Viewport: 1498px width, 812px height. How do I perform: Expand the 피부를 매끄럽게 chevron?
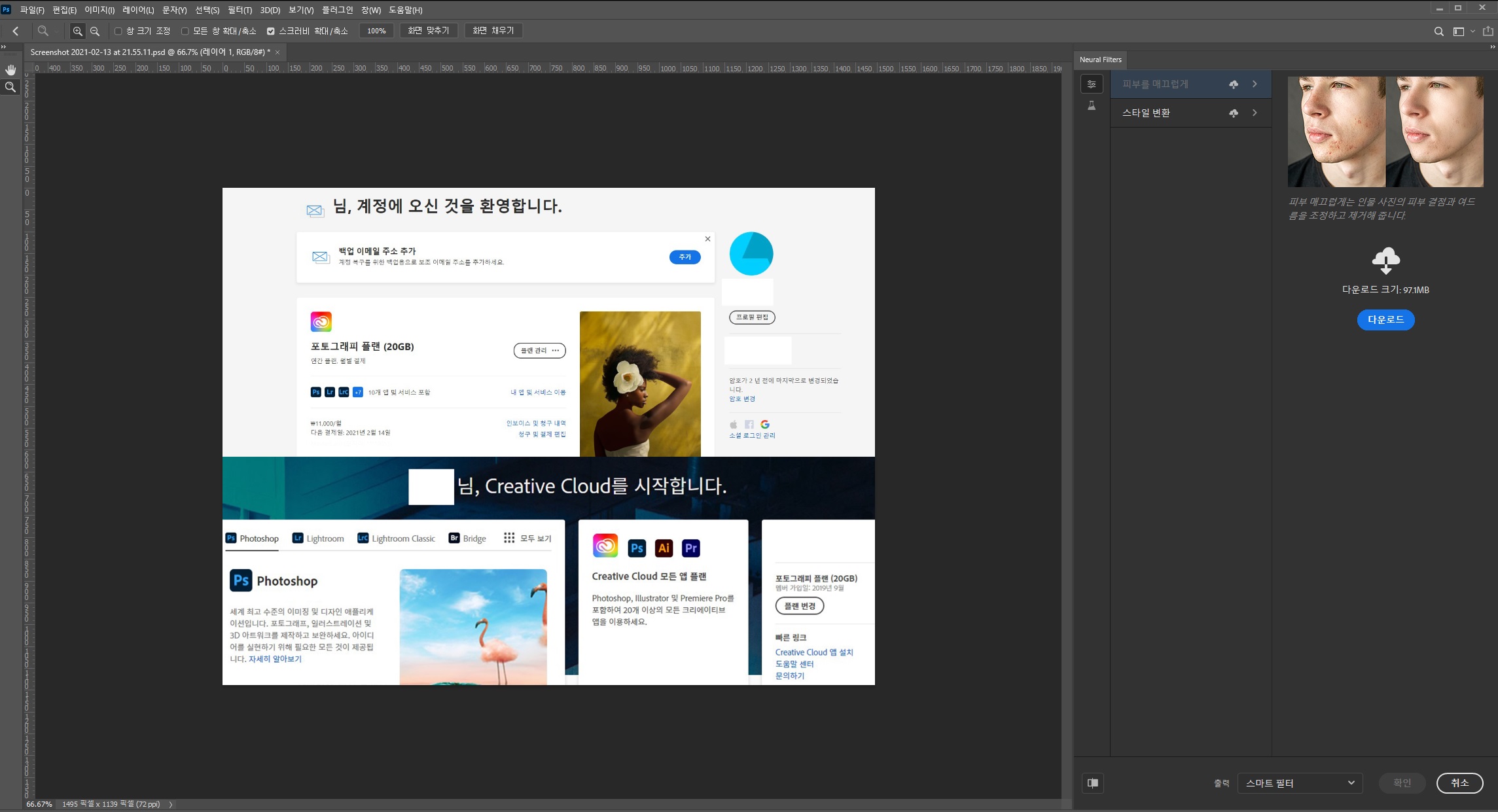(1255, 84)
